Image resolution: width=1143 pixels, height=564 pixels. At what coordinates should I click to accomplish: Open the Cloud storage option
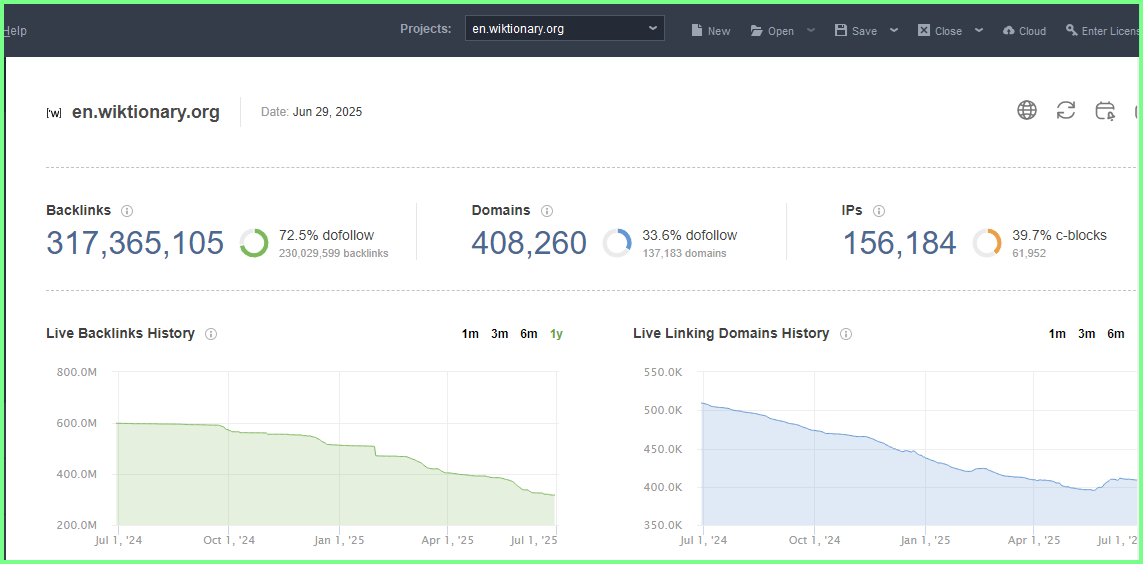1024,31
